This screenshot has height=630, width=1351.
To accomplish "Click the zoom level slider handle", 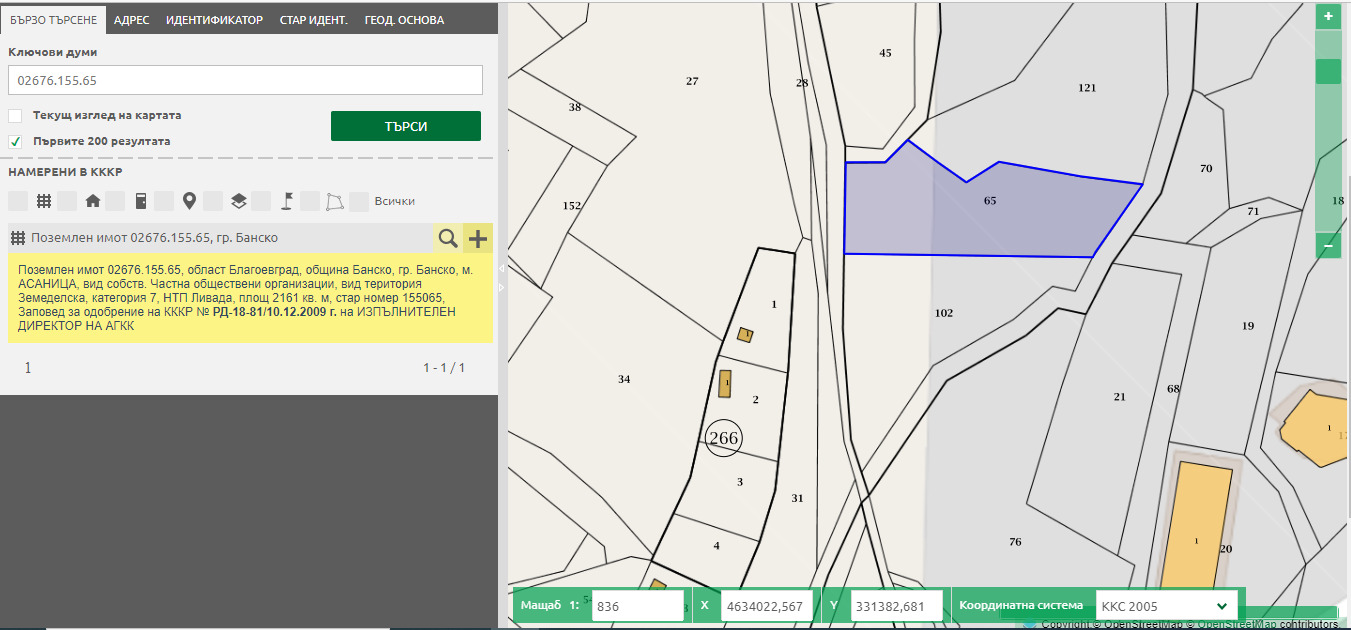I will 1328,71.
